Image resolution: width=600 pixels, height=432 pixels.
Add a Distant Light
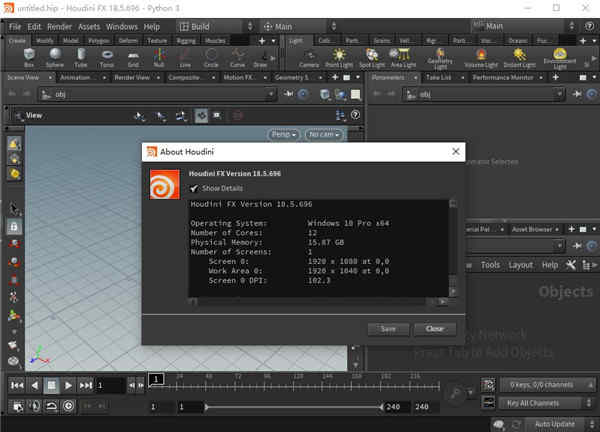click(520, 58)
